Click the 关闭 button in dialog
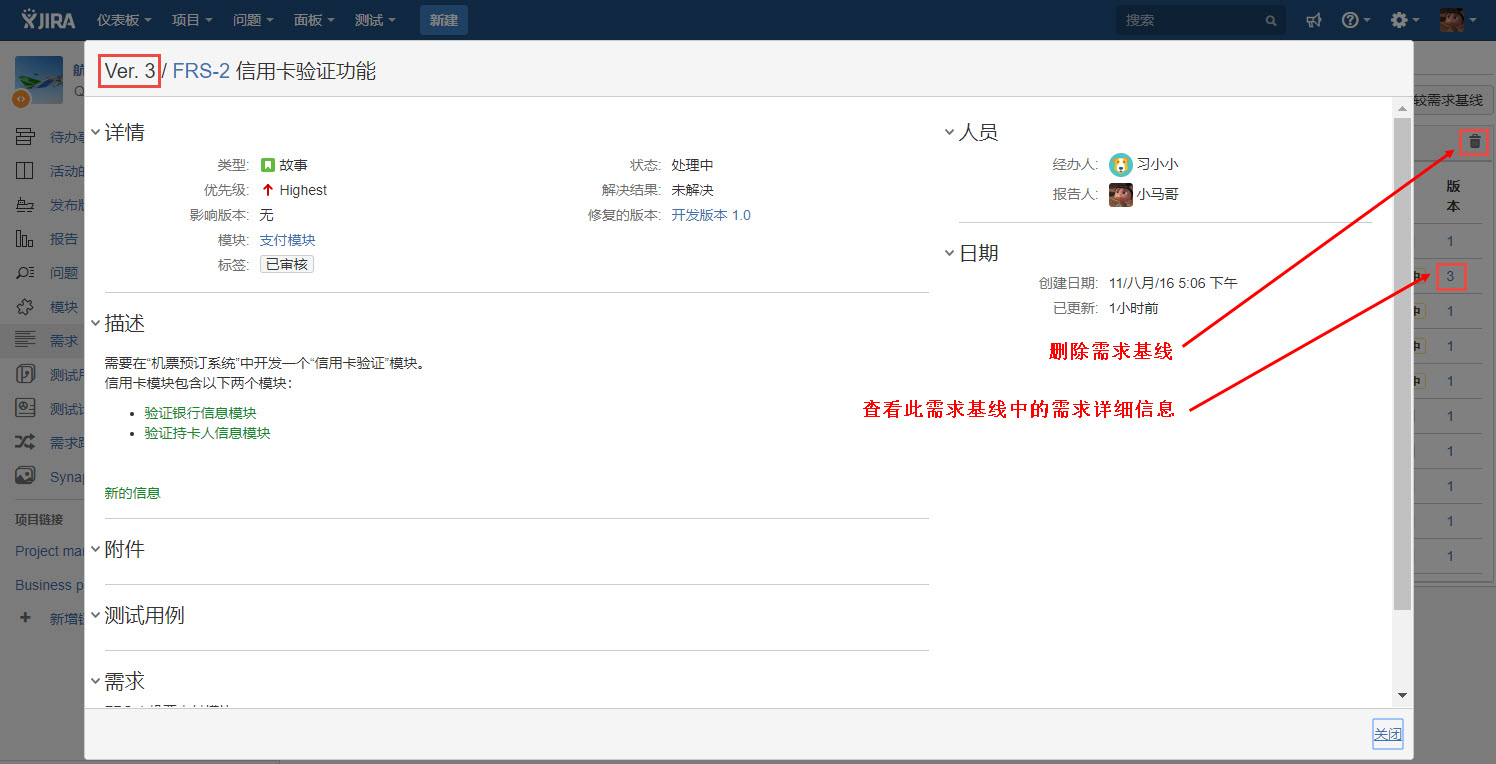This screenshot has height=764, width=1496. pos(1387,734)
